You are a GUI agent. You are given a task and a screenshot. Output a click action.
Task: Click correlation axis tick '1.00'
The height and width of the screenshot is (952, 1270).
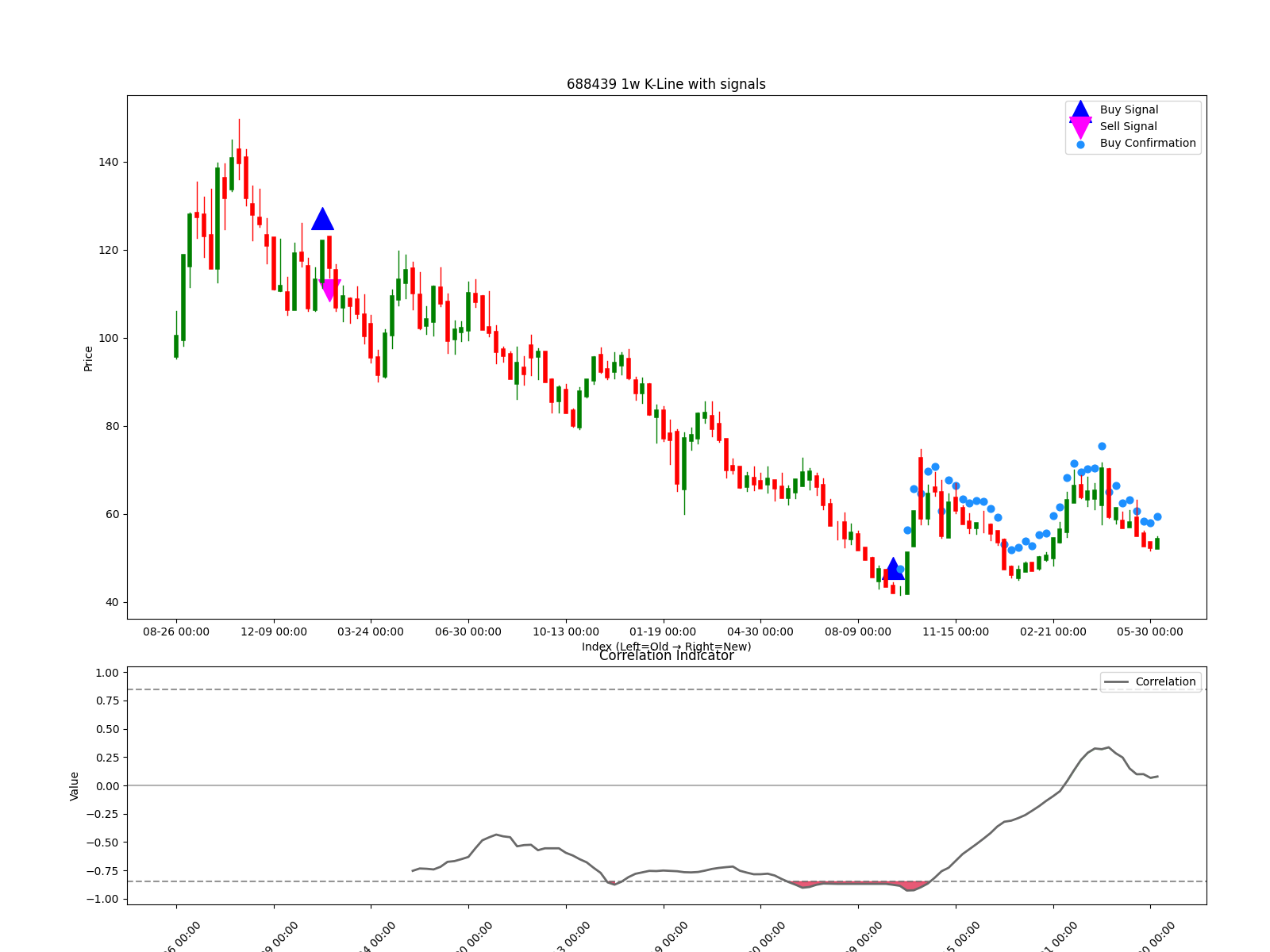(107, 673)
